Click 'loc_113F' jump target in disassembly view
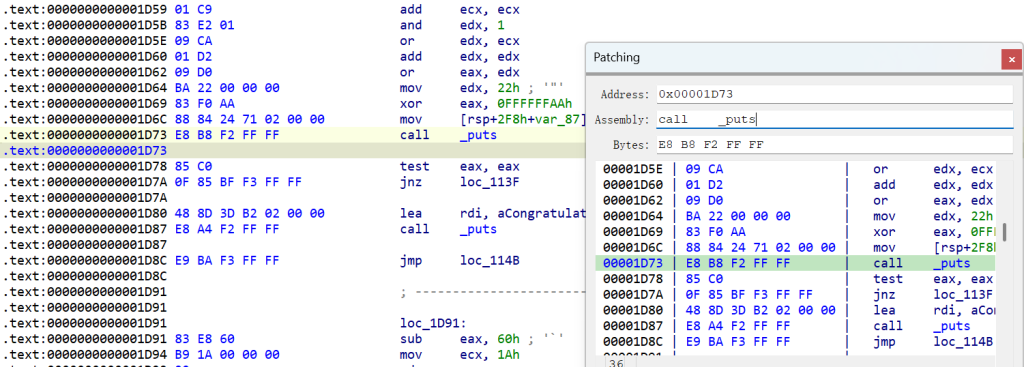This screenshot has height=367, width=1024. point(489,182)
